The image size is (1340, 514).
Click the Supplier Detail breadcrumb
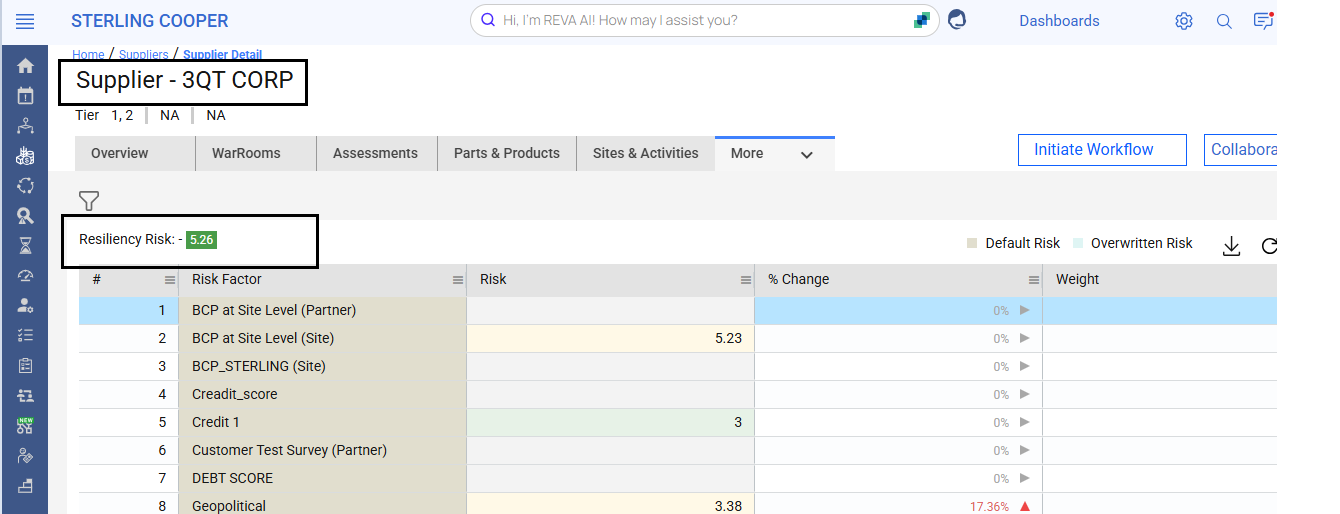[222, 55]
